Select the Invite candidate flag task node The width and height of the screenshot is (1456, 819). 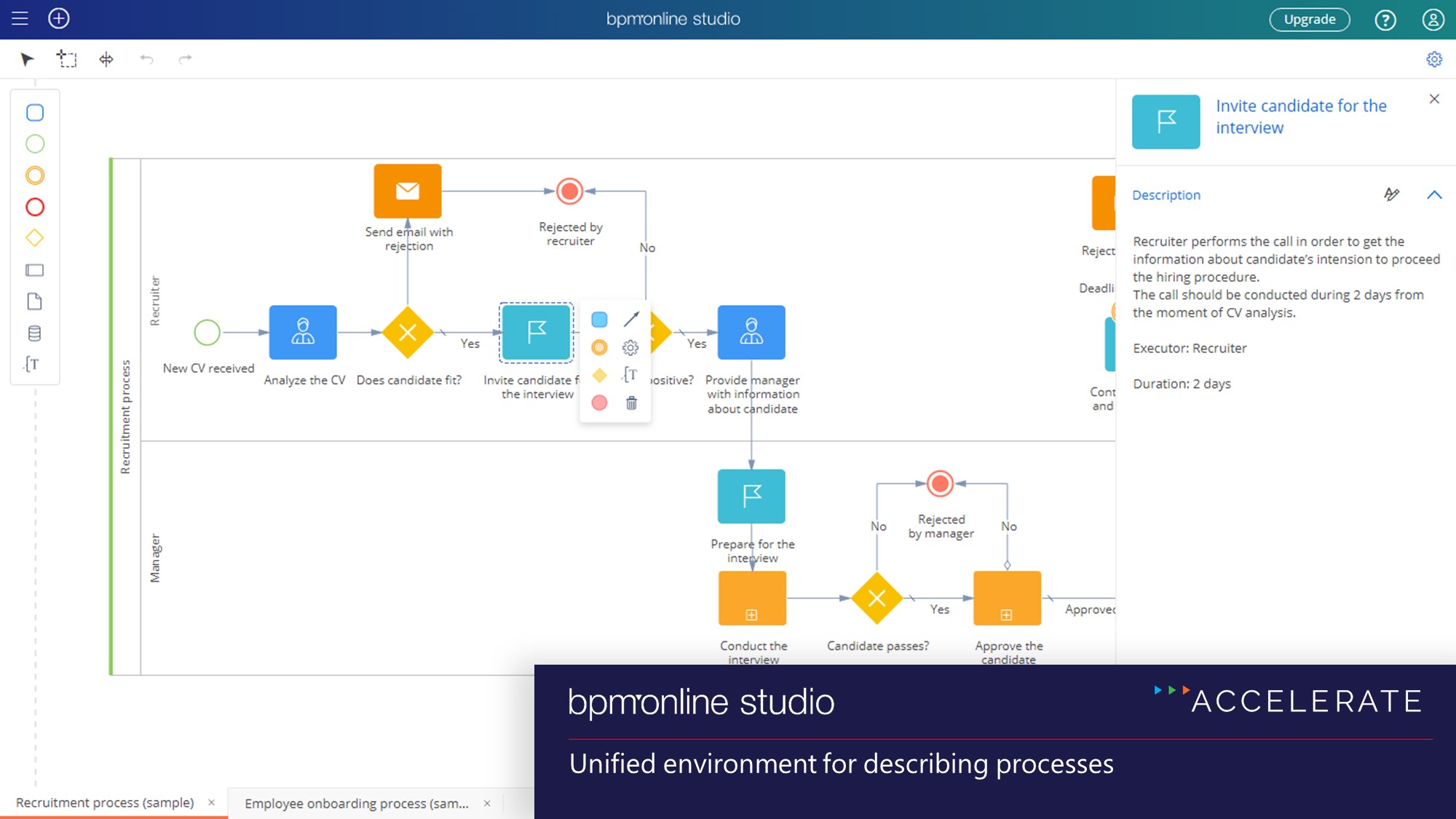point(537,332)
